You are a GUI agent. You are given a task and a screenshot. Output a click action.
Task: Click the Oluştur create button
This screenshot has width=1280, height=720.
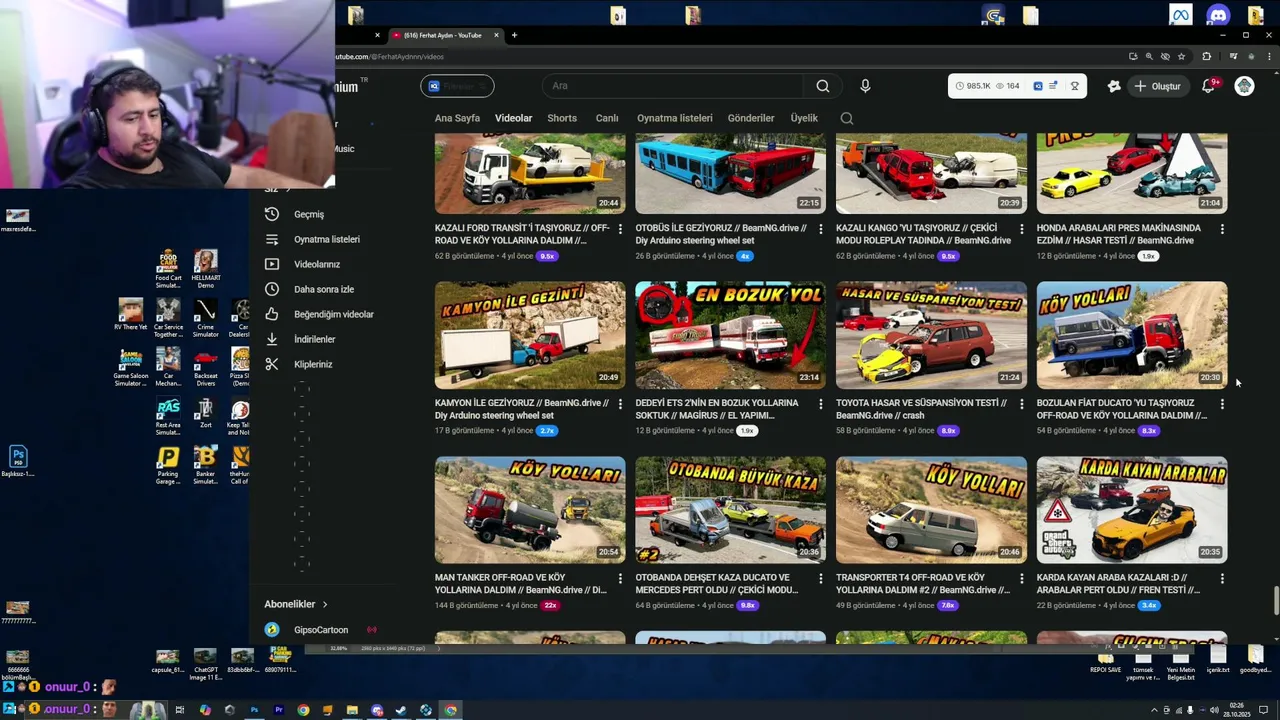tap(1157, 86)
